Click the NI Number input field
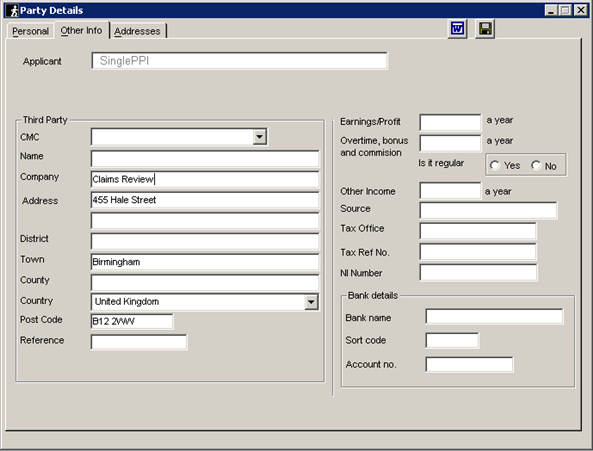The width and height of the screenshot is (593, 451). pyautogui.click(x=478, y=273)
